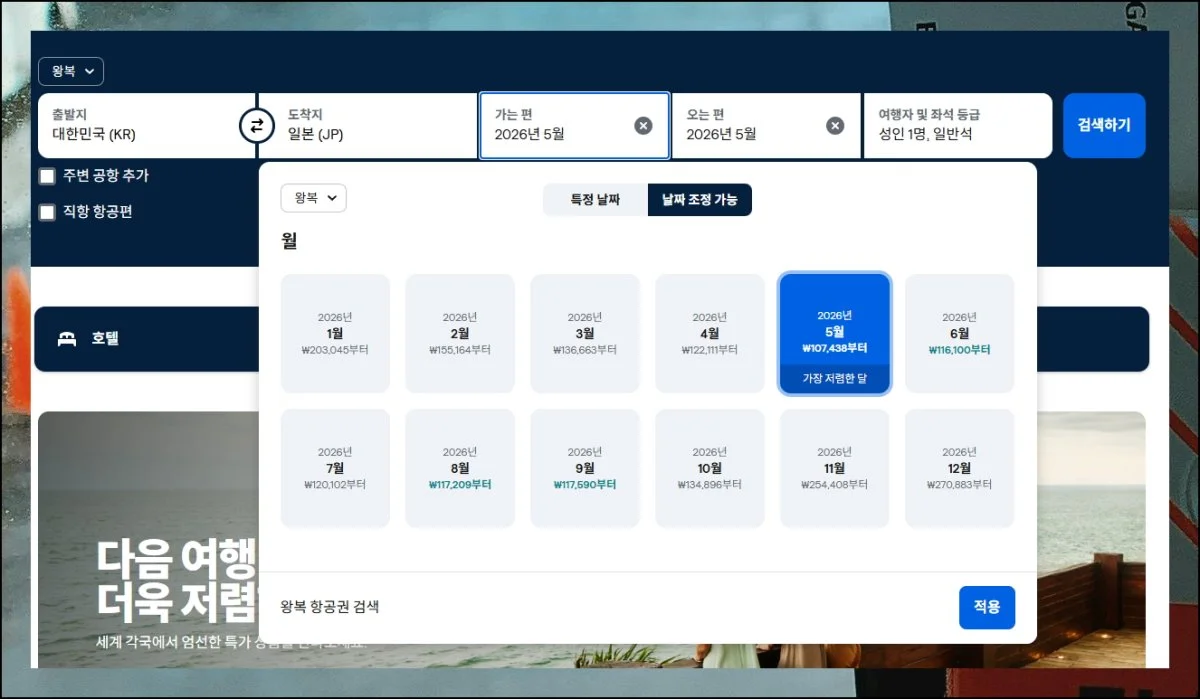Choose the 2026년 12월 month tile
The height and width of the screenshot is (699, 1200).
(x=959, y=468)
